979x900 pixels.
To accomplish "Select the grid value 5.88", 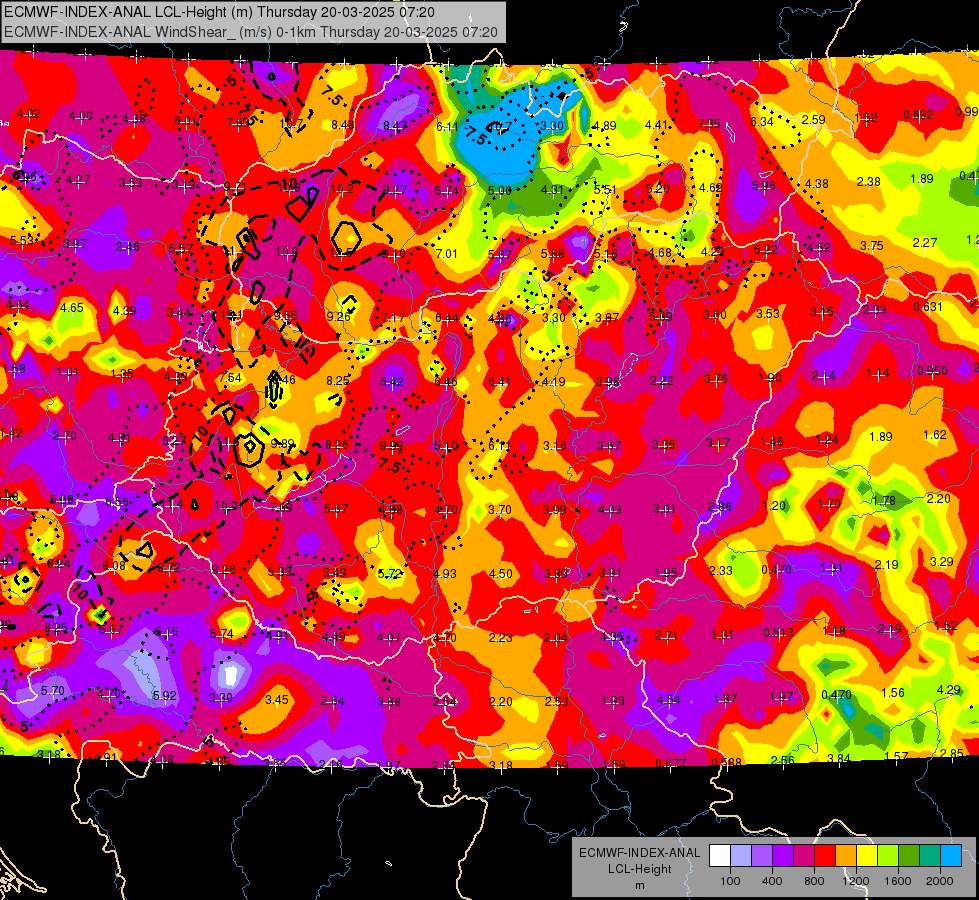I will [x=553, y=253].
